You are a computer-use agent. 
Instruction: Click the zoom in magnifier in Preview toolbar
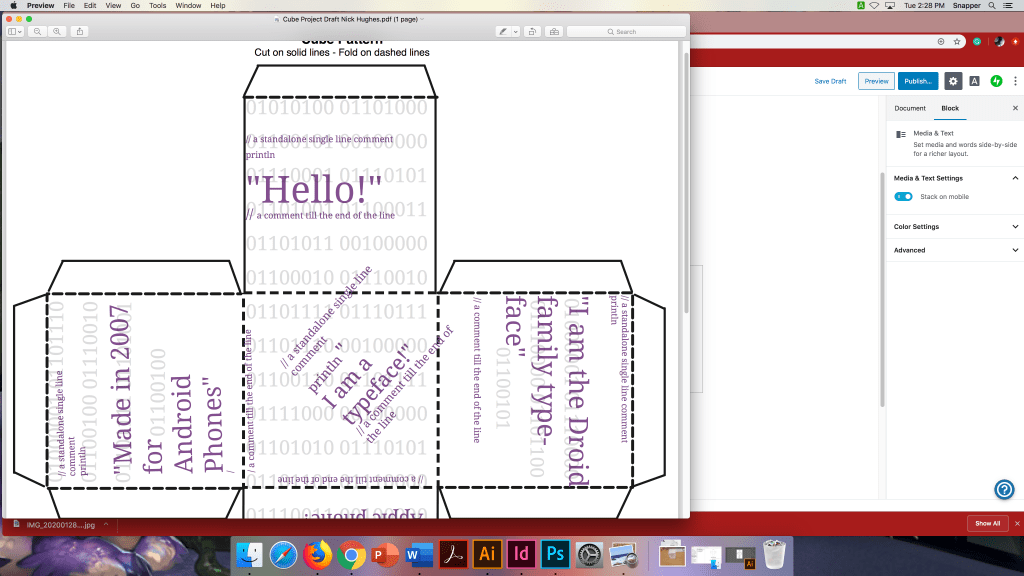[57, 32]
